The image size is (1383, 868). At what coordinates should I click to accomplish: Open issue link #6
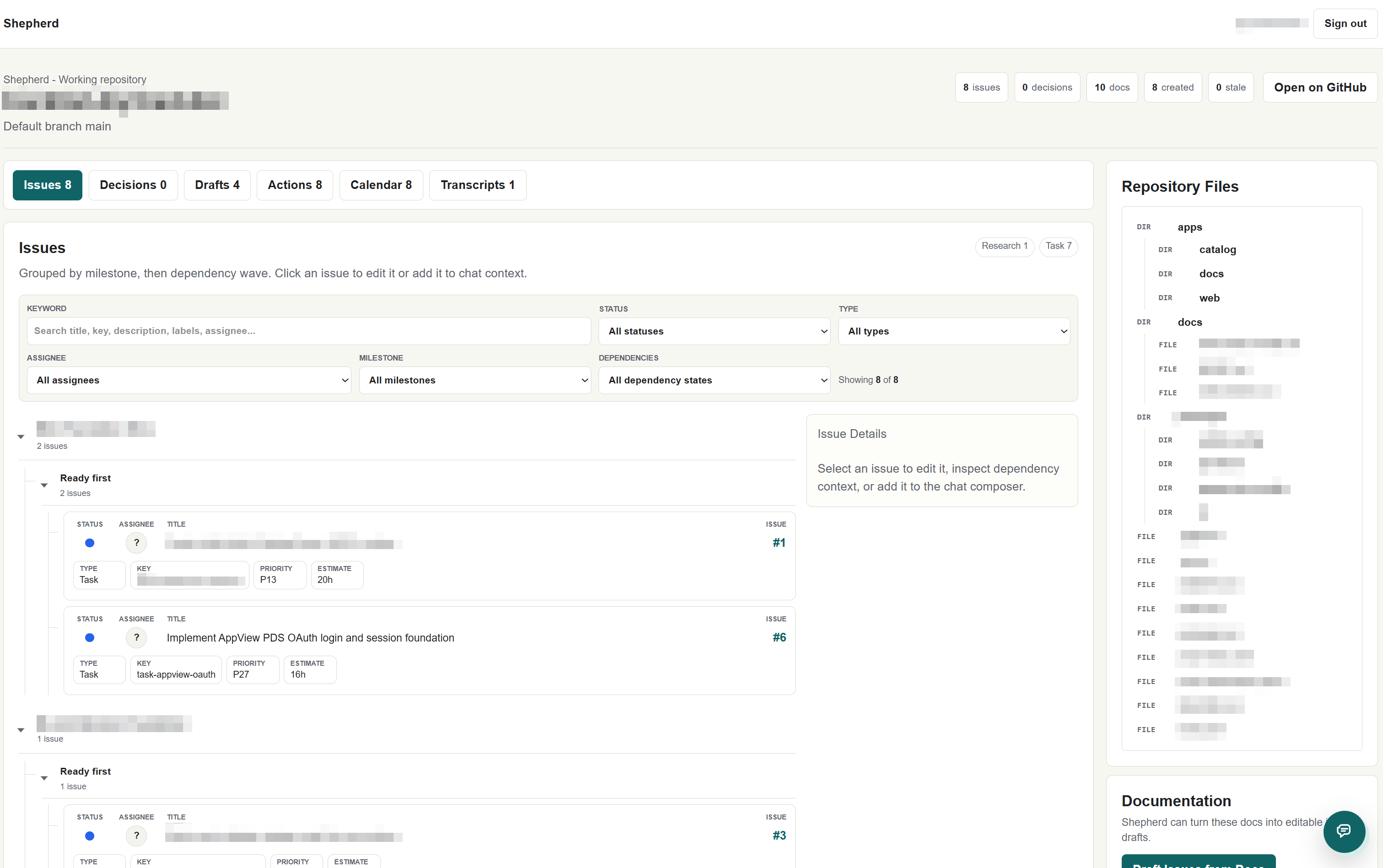[x=778, y=637]
